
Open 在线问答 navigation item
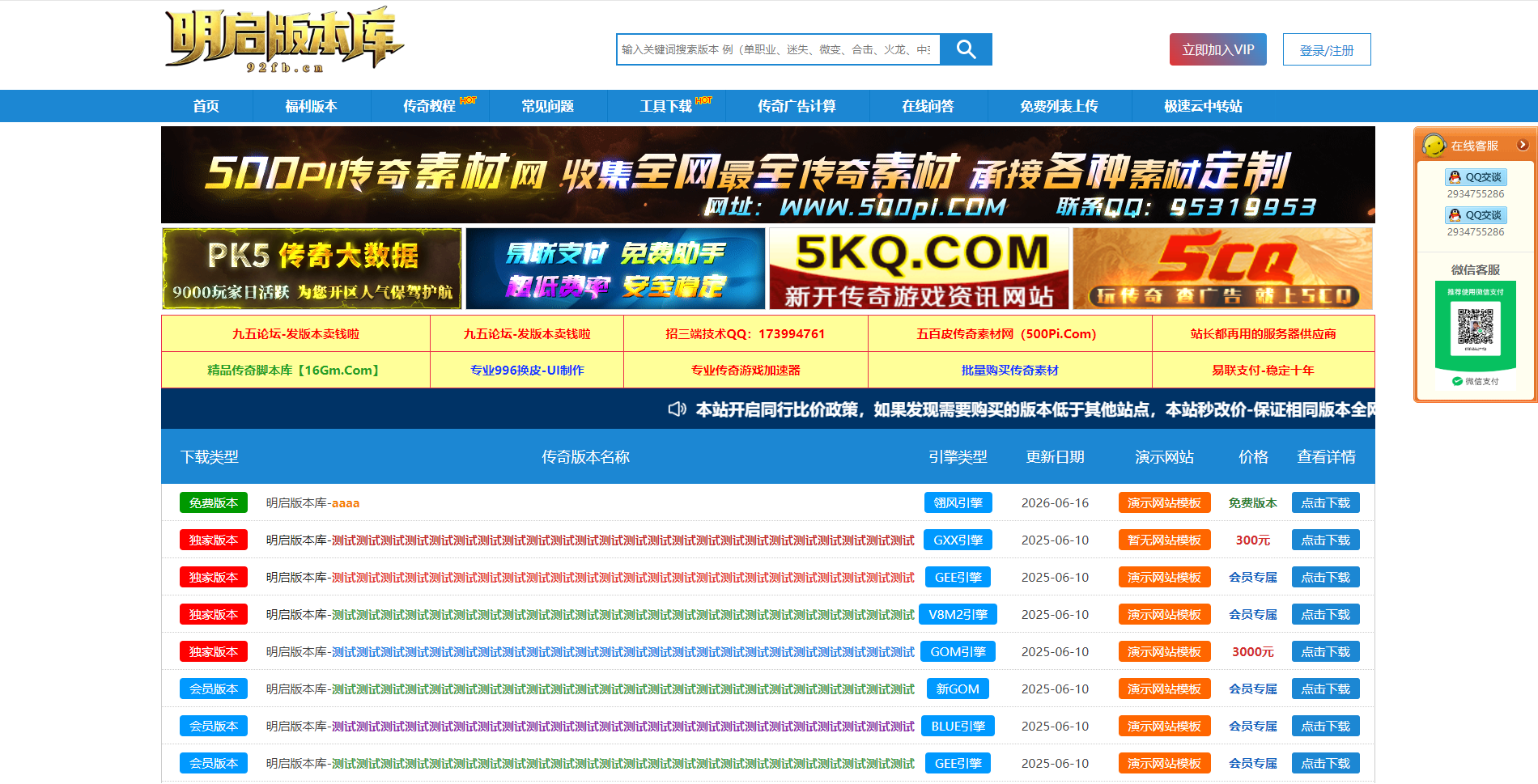[x=928, y=106]
